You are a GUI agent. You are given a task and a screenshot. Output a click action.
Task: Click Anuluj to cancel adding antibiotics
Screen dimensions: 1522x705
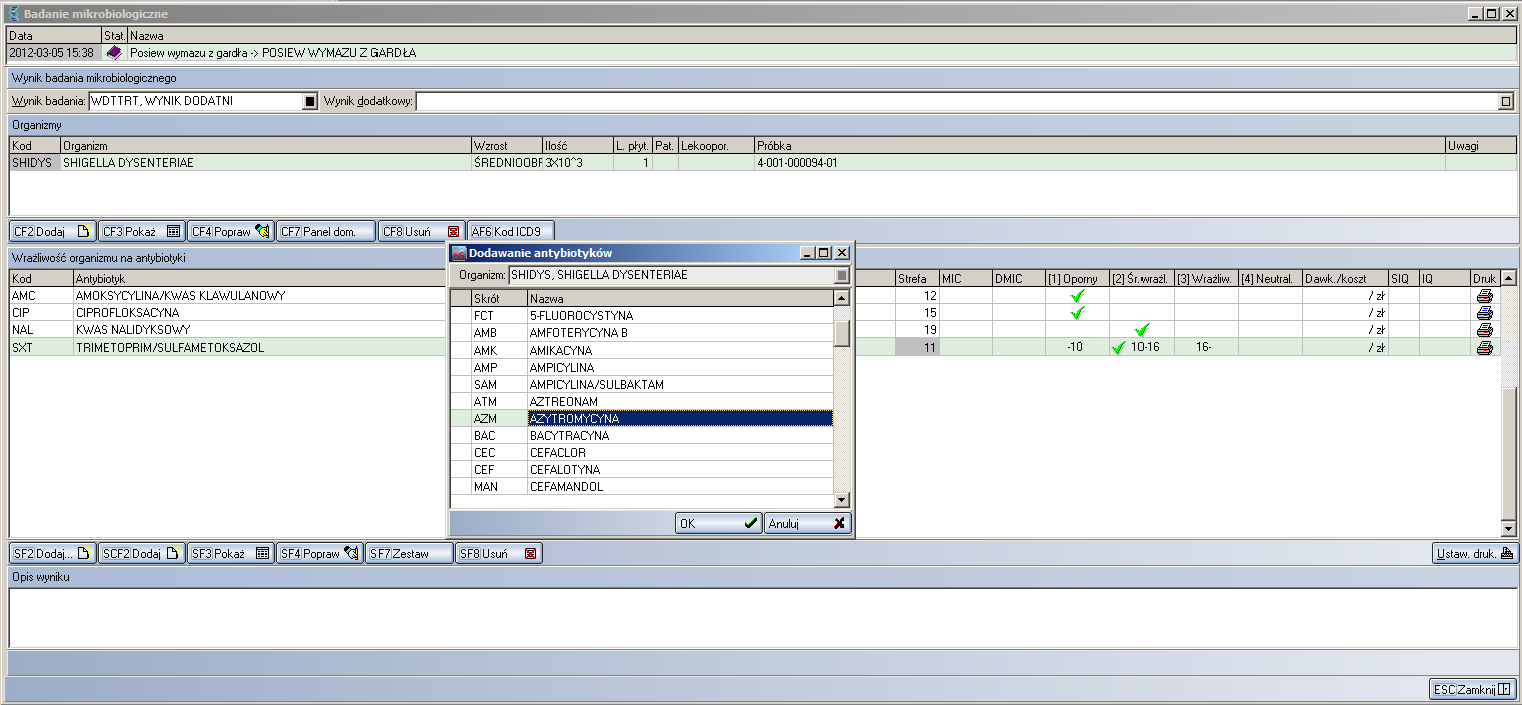click(x=807, y=523)
